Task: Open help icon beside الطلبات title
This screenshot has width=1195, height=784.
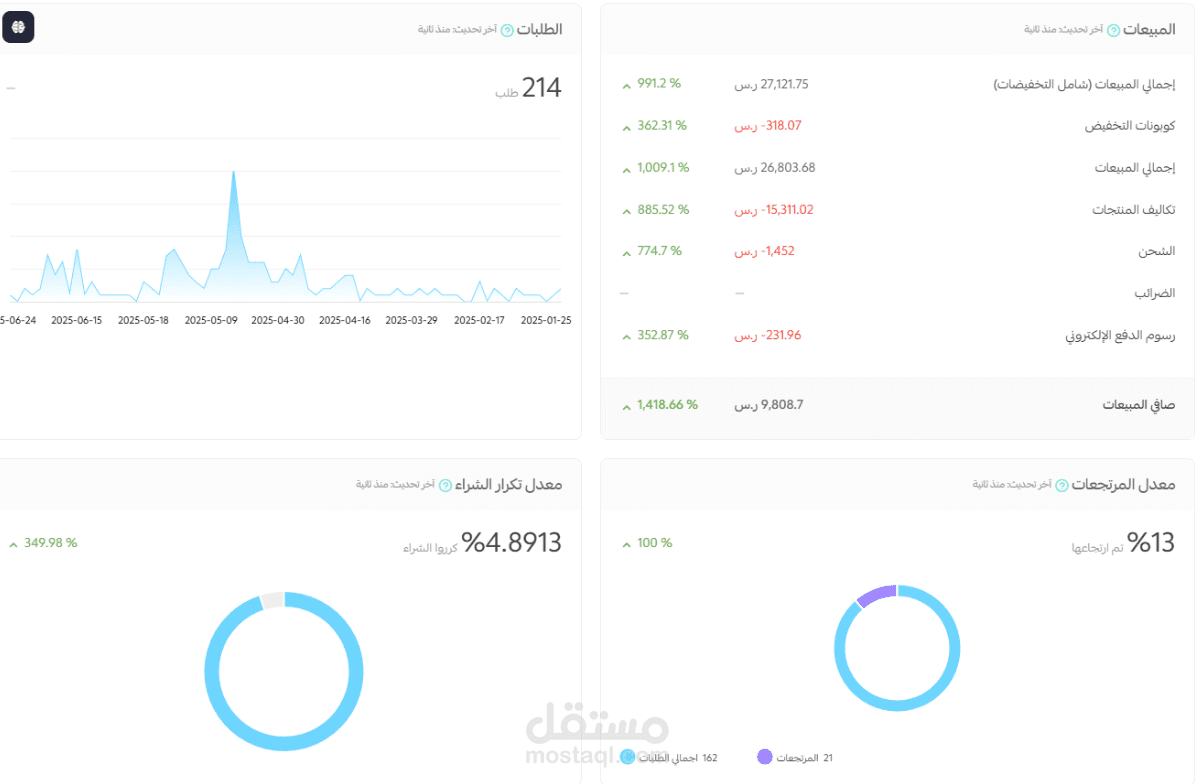Action: (x=507, y=30)
